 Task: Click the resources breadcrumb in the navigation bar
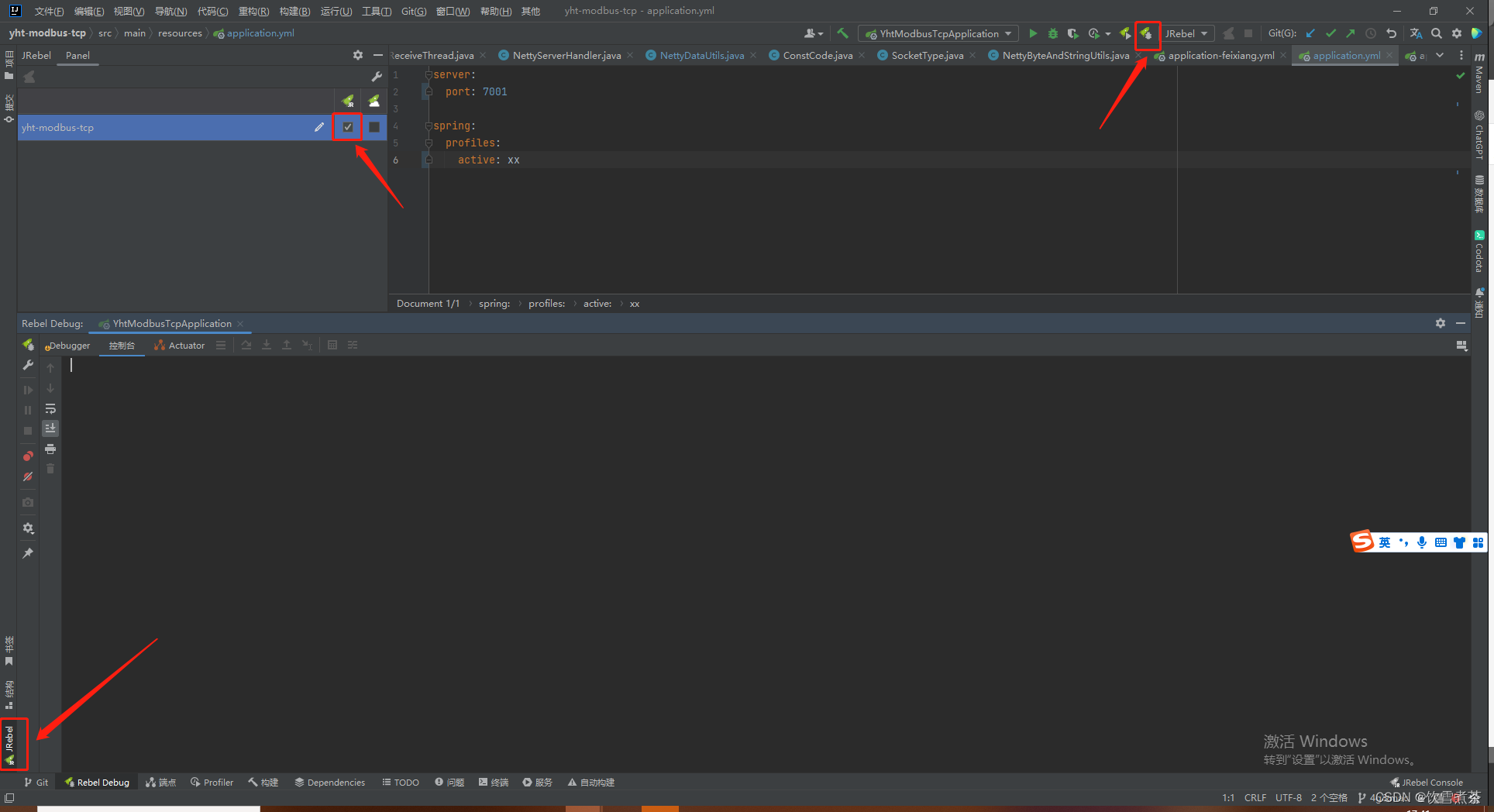point(180,33)
